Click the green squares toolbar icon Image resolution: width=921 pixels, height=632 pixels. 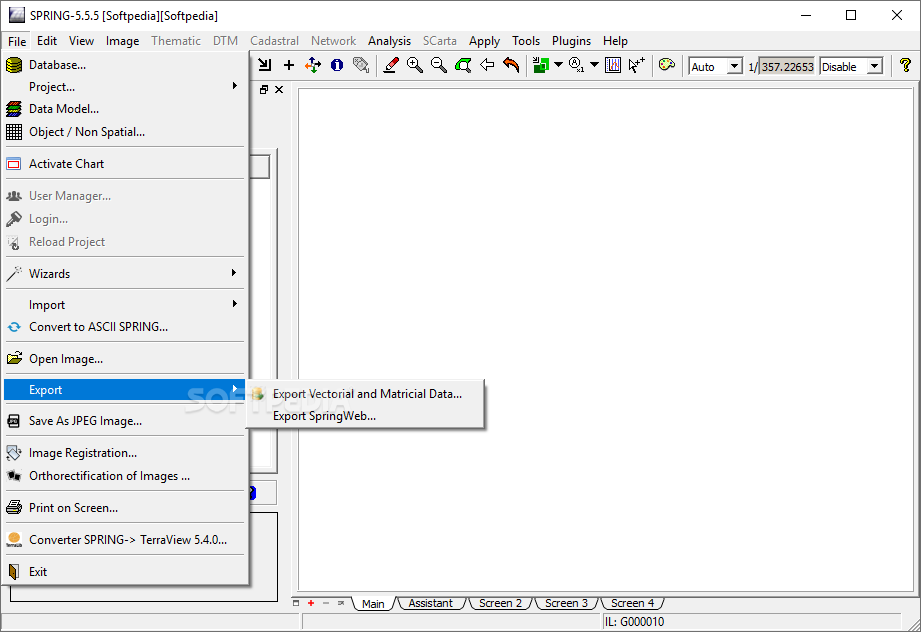[540, 65]
